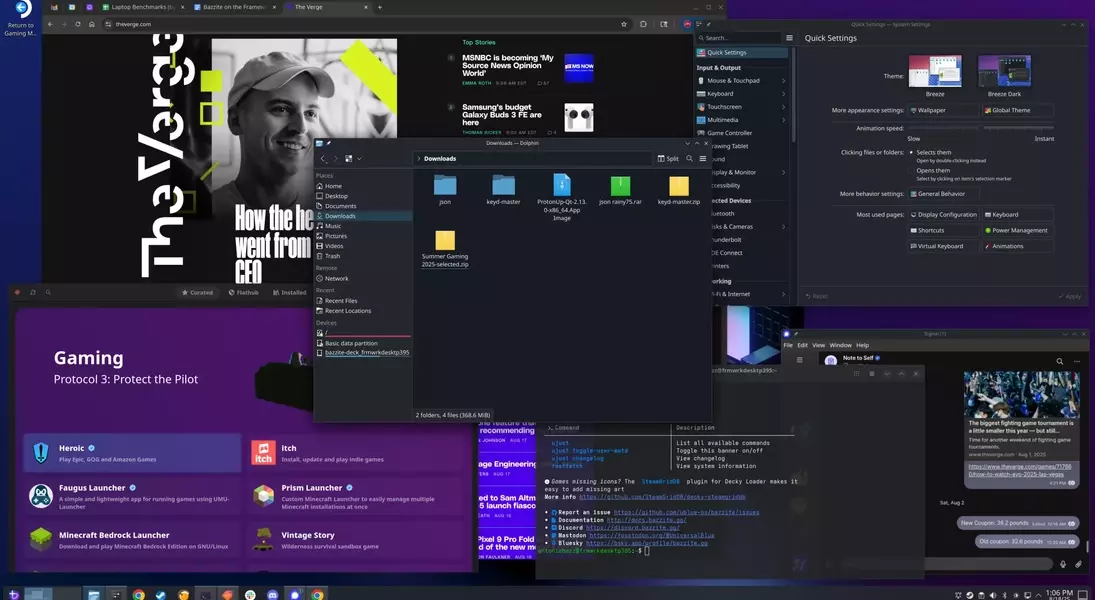Toggle Split view in Dolphin

click(667, 158)
